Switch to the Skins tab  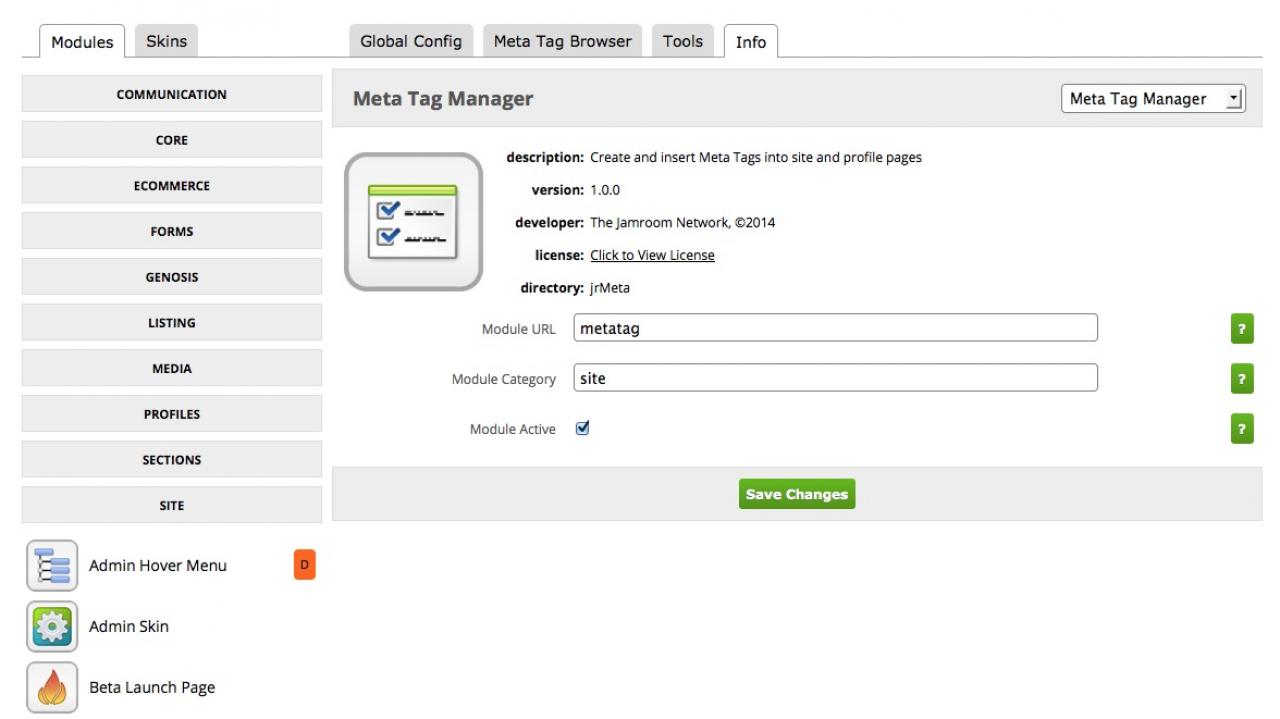coord(166,42)
